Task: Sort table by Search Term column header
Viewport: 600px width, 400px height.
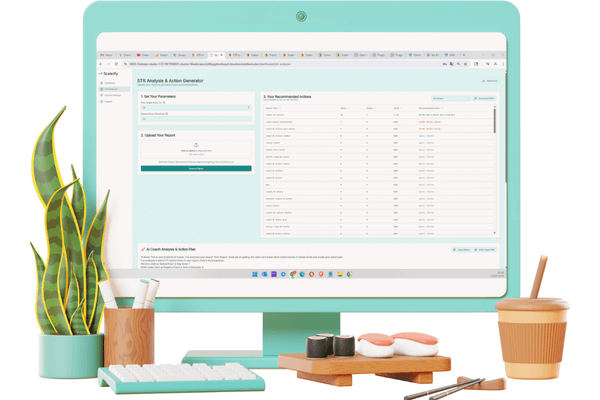Action: pyautogui.click(x=272, y=108)
